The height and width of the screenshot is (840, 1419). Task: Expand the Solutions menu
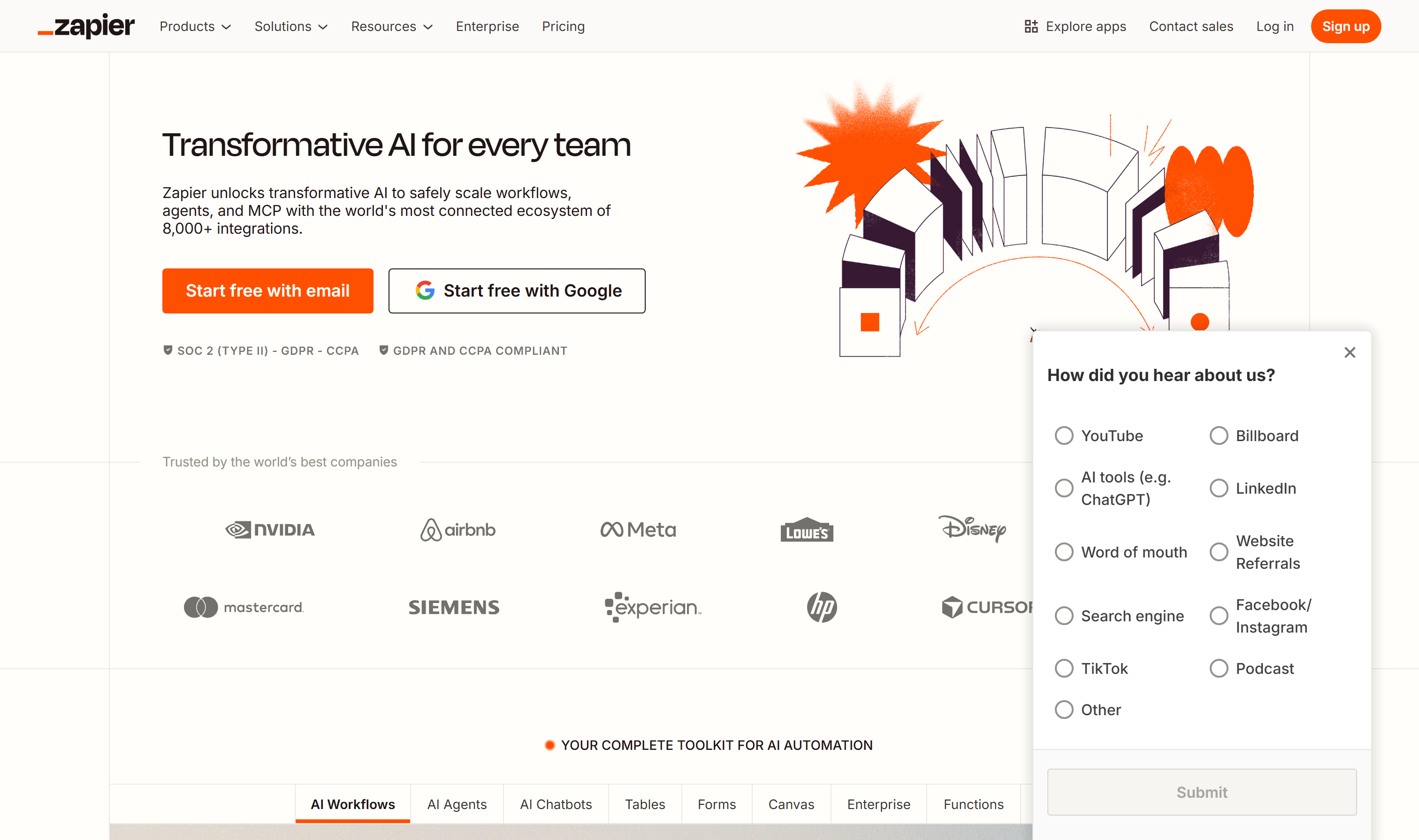291,26
